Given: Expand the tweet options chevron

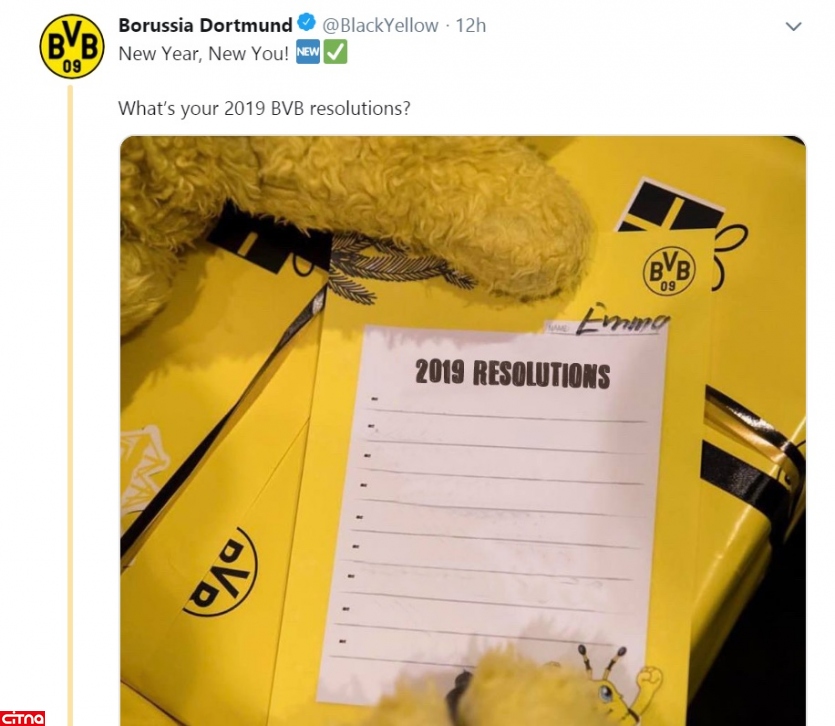Looking at the screenshot, I should pos(793,26).
